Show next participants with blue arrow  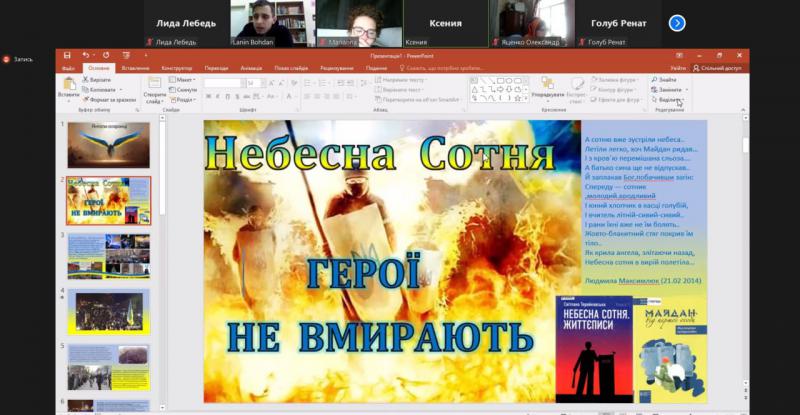[677, 23]
